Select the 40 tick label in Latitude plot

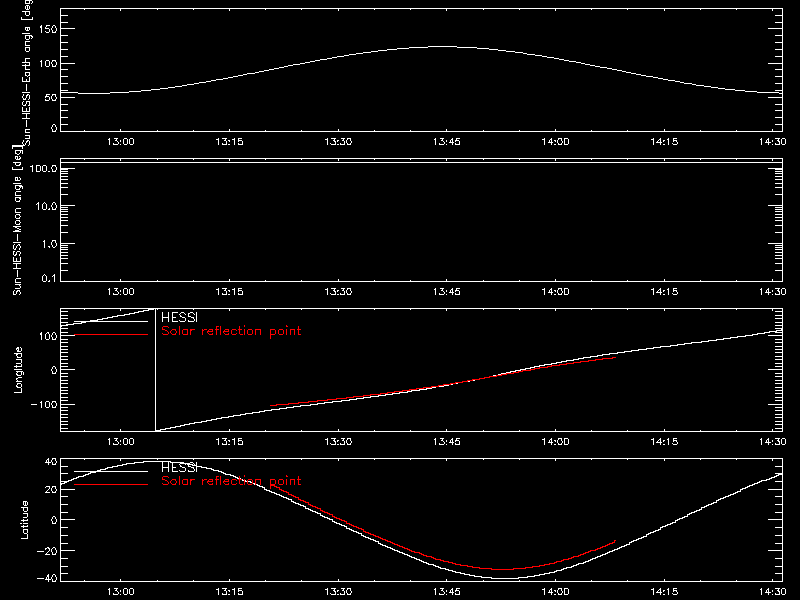52,462
